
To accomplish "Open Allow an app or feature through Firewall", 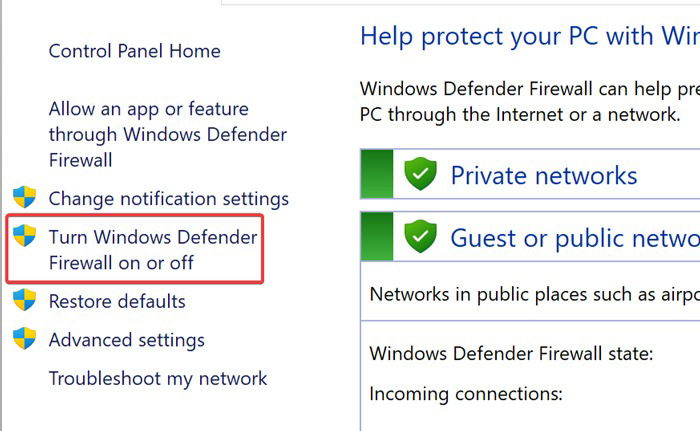I will [167, 134].
